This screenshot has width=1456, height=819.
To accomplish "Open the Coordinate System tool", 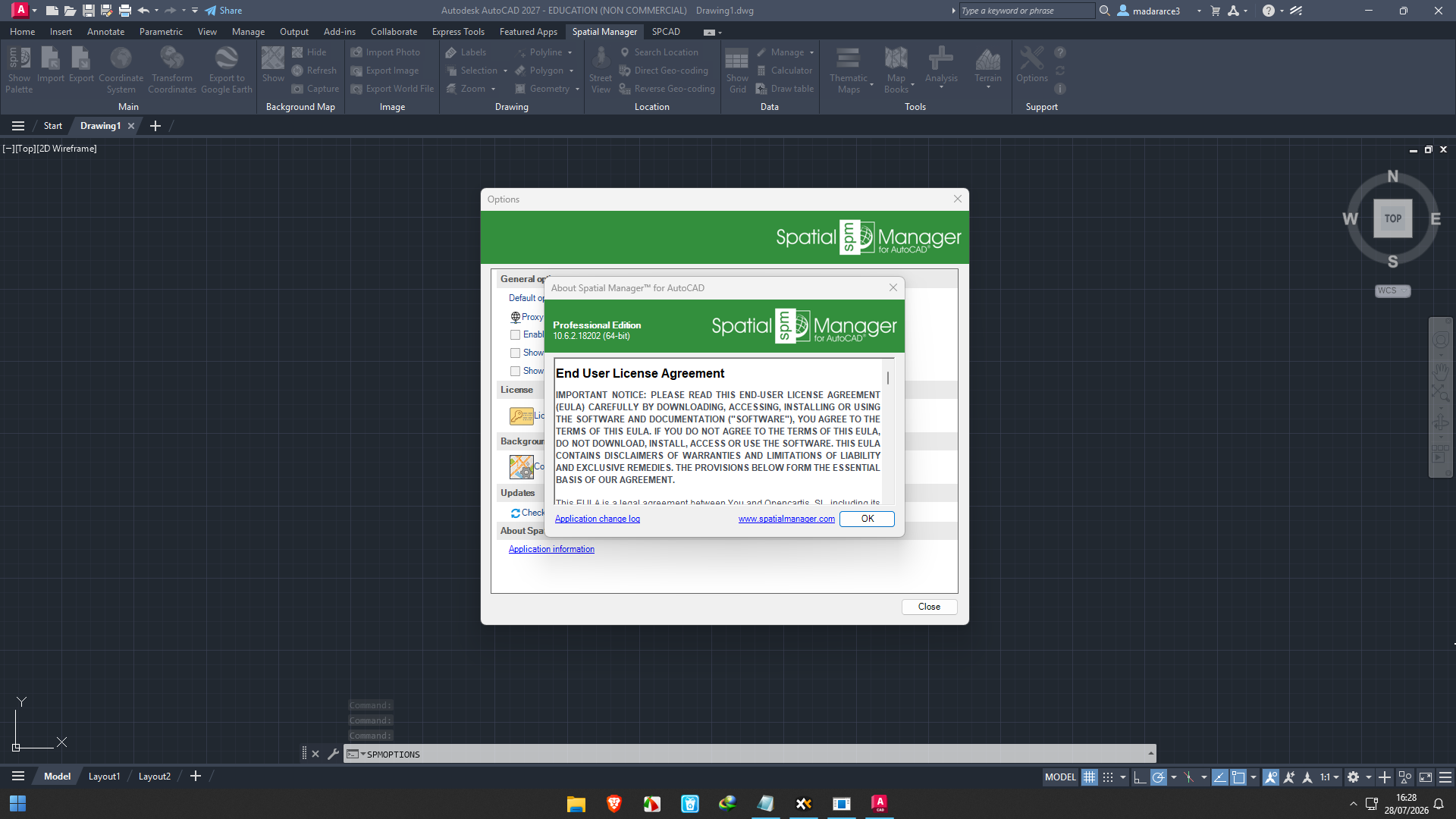I will click(121, 69).
